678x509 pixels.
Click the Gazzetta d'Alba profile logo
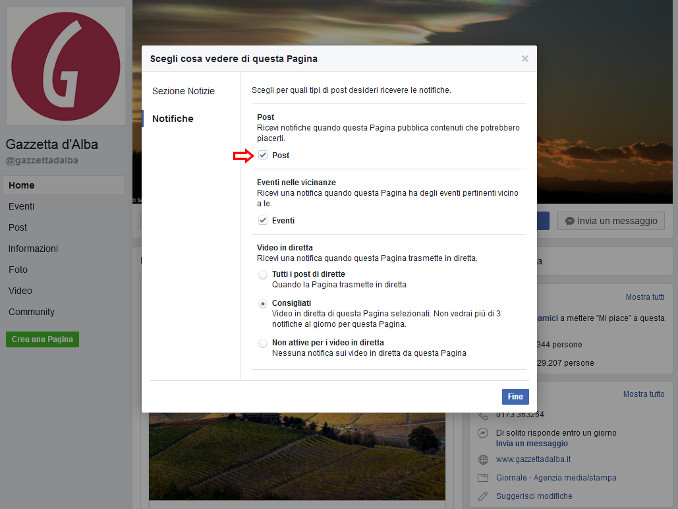pos(66,67)
